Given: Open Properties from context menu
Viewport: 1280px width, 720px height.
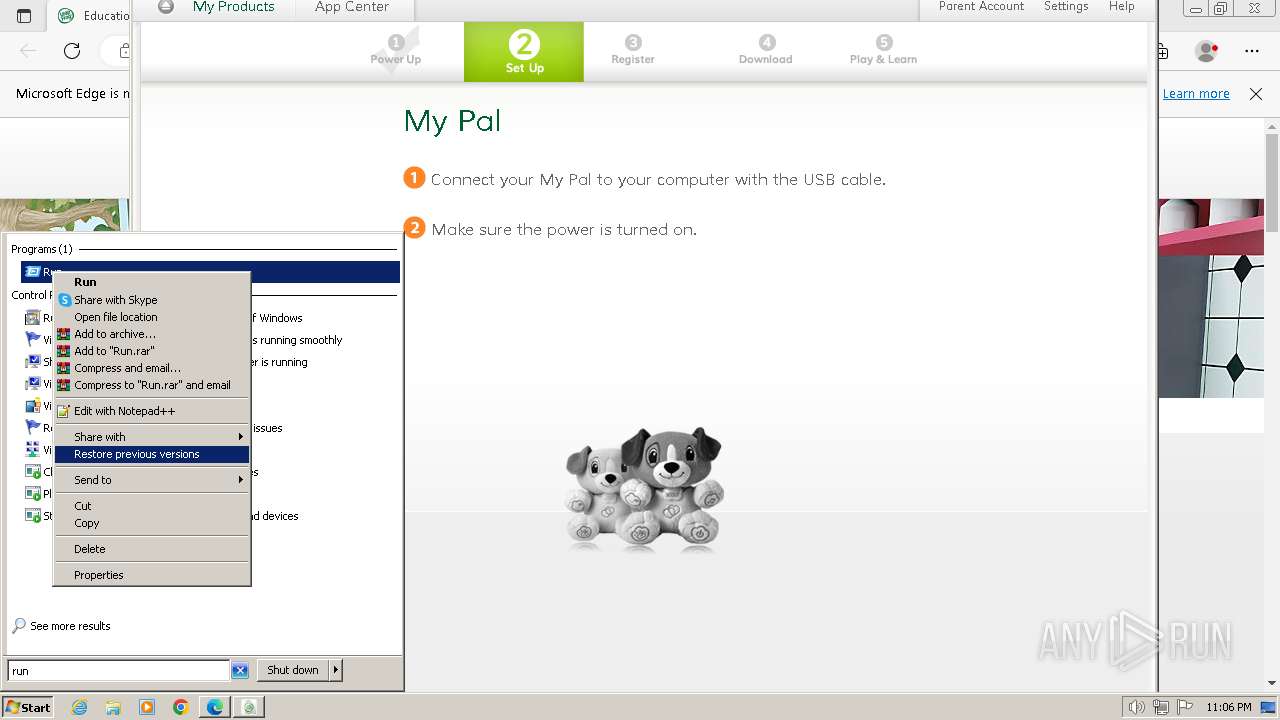Looking at the screenshot, I should pos(98,575).
